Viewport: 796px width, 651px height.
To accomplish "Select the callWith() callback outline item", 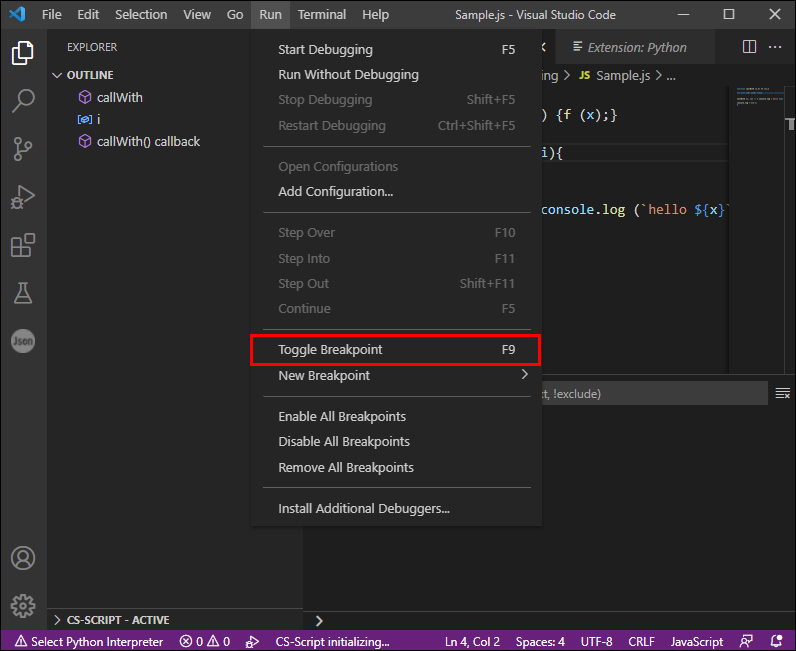I will pos(148,142).
